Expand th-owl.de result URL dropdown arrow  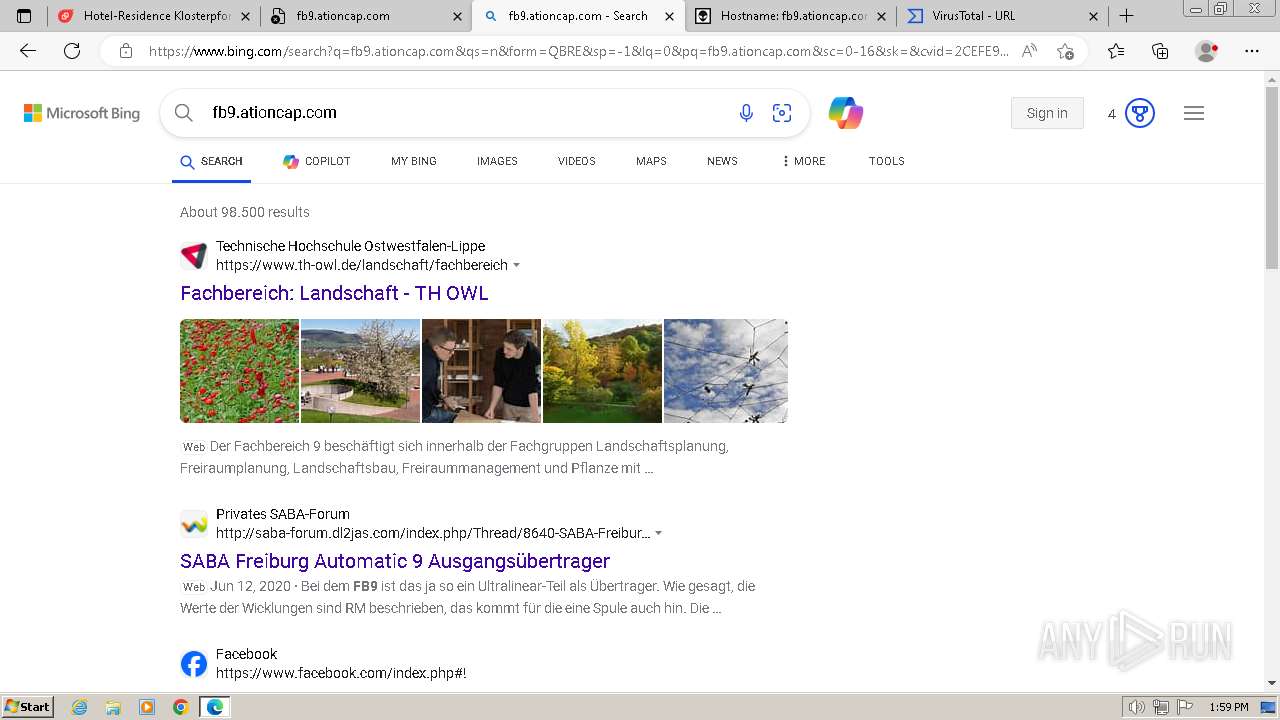[x=517, y=266]
